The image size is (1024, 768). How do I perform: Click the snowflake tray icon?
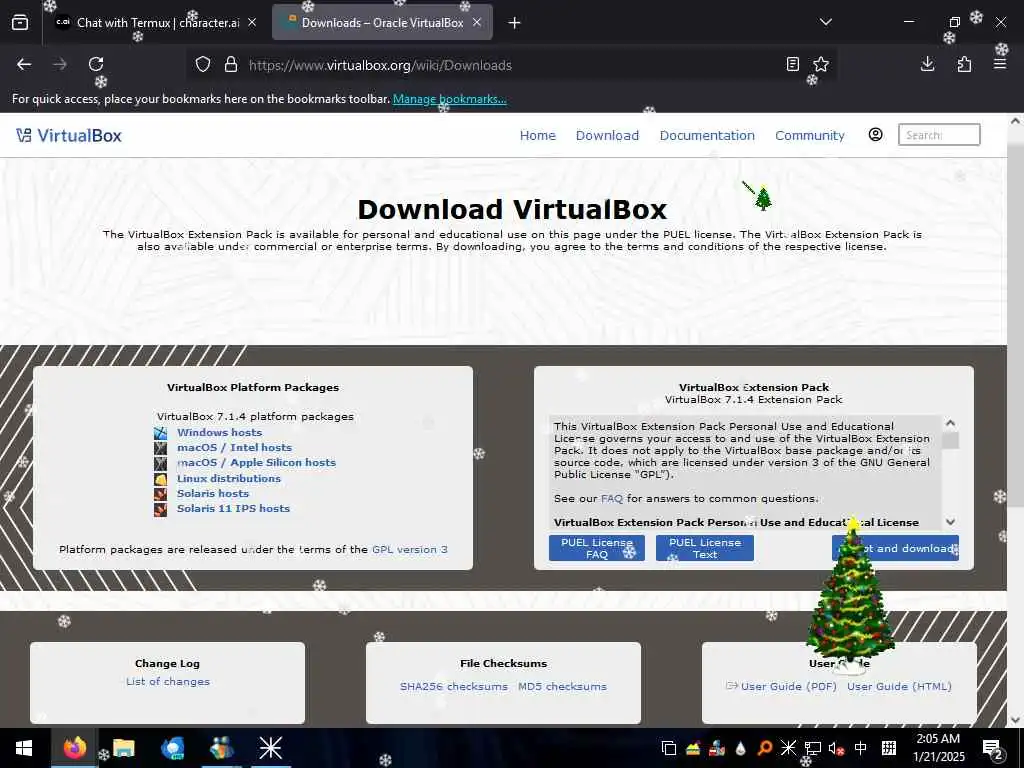coord(788,748)
